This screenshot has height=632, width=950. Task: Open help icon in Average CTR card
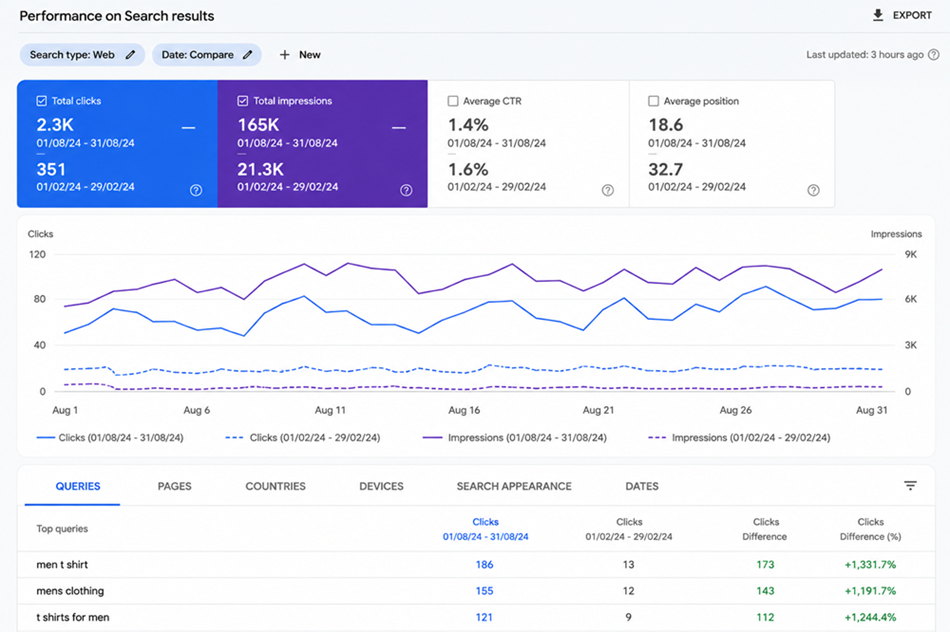(608, 190)
